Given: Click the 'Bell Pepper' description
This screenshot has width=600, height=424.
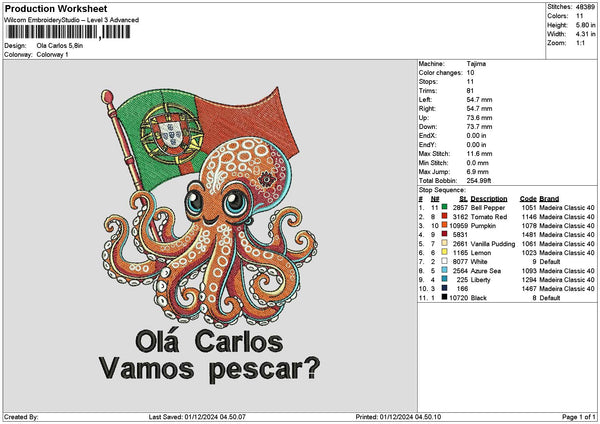Looking at the screenshot, I should [x=488, y=207].
